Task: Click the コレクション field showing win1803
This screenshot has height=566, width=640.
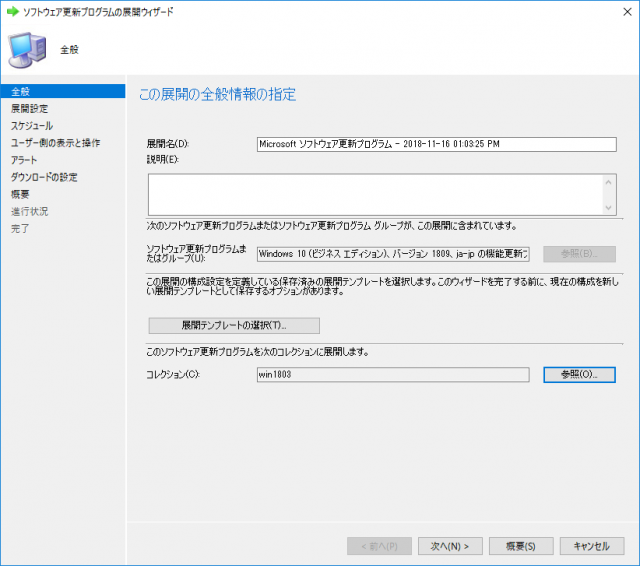Action: pyautogui.click(x=392, y=374)
